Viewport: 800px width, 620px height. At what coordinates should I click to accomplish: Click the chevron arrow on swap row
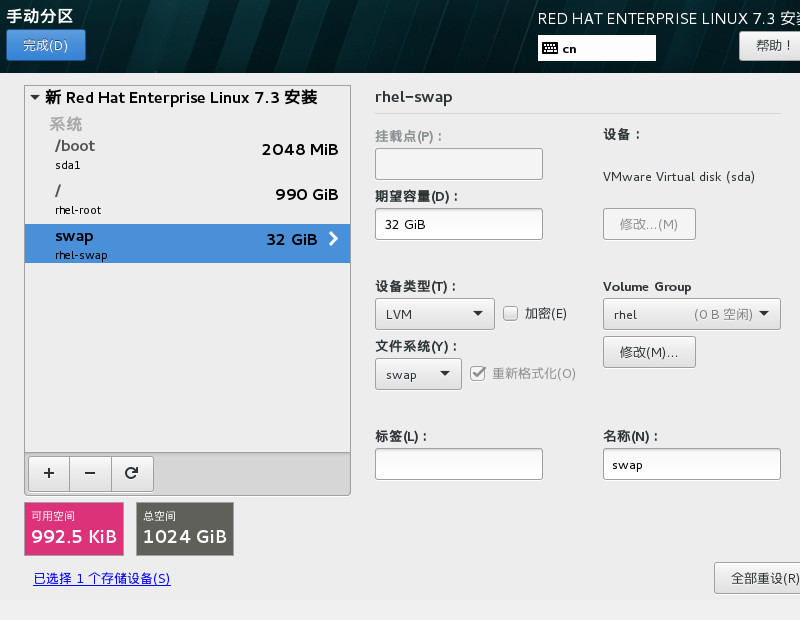coord(333,239)
